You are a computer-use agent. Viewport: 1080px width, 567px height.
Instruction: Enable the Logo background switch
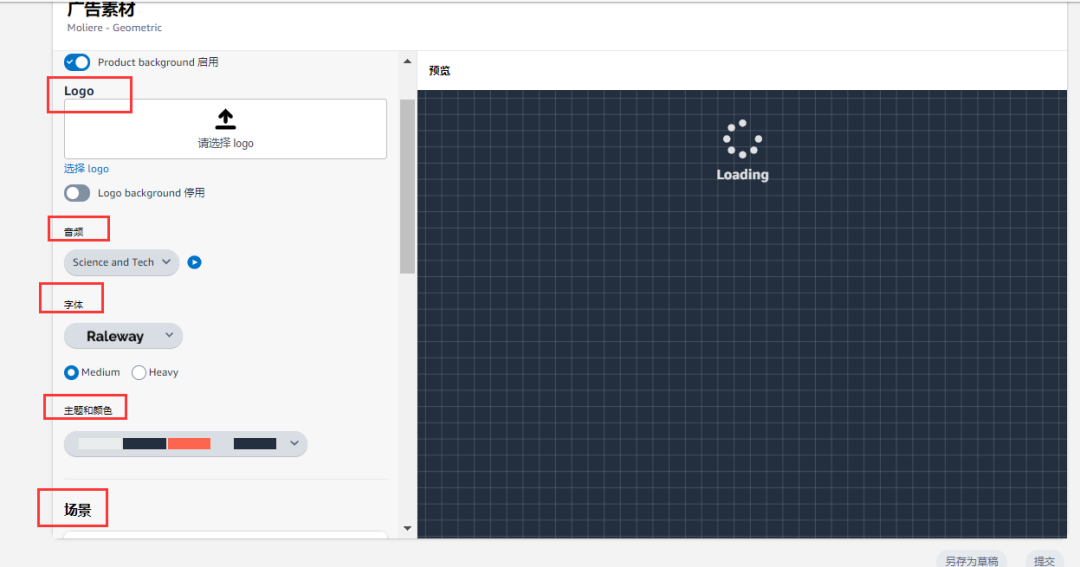point(77,193)
